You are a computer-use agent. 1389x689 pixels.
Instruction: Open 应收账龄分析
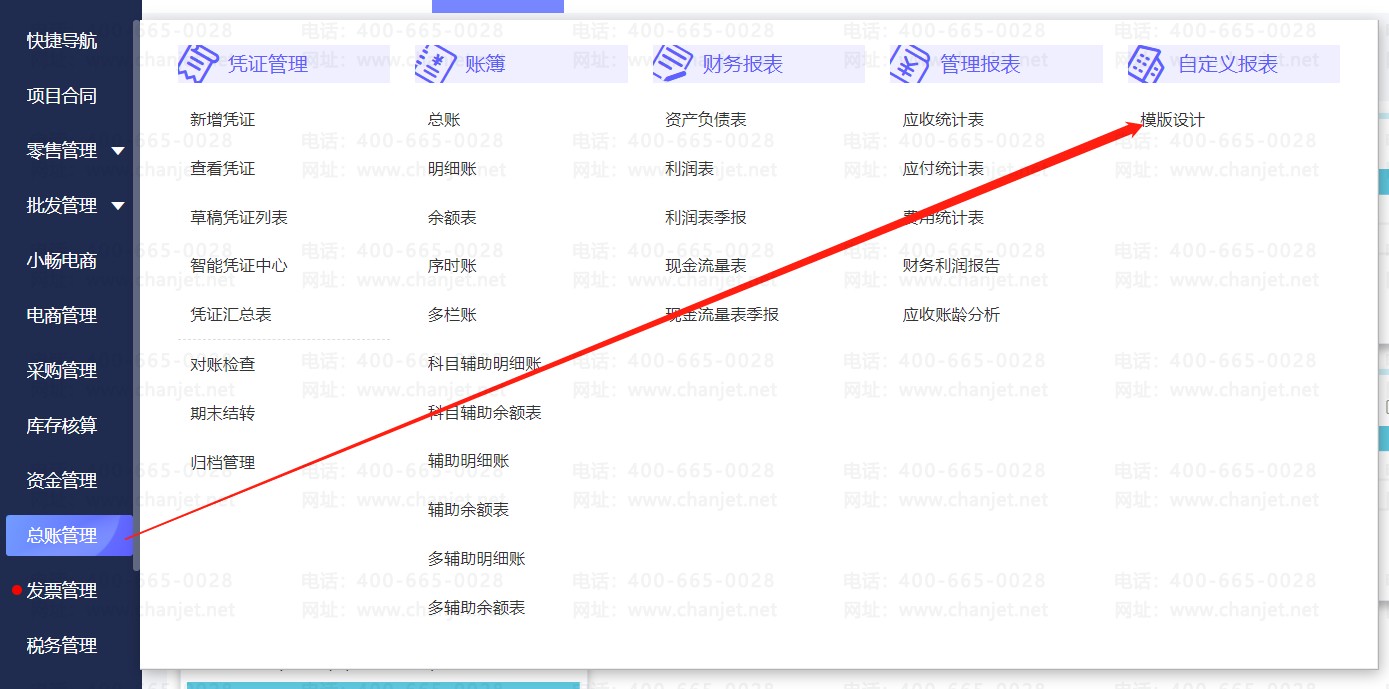tap(952, 315)
